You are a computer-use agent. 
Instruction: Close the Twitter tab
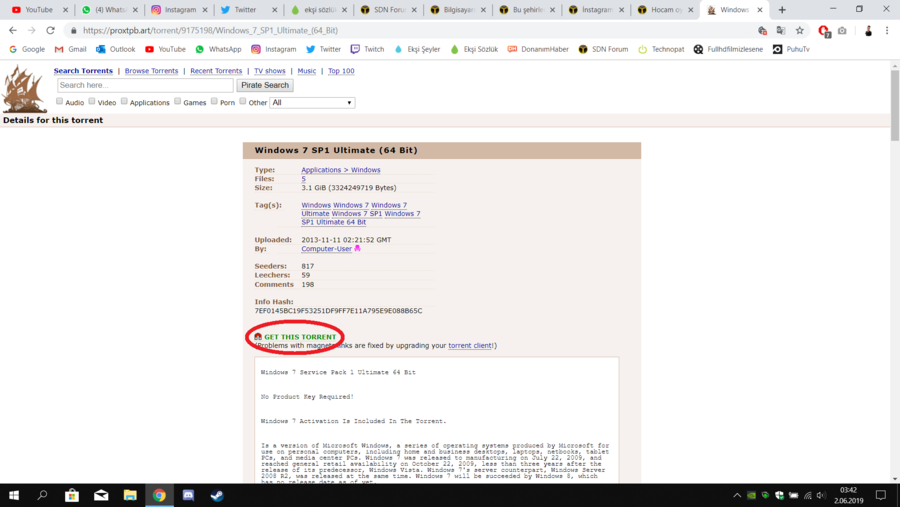(274, 10)
